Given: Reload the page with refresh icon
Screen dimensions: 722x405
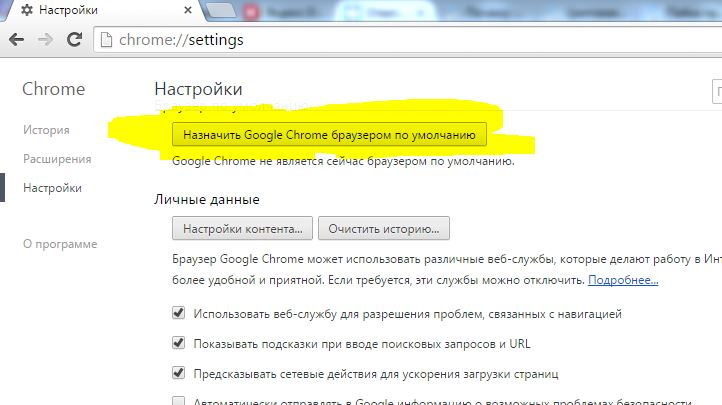Looking at the screenshot, I should click(x=74, y=40).
